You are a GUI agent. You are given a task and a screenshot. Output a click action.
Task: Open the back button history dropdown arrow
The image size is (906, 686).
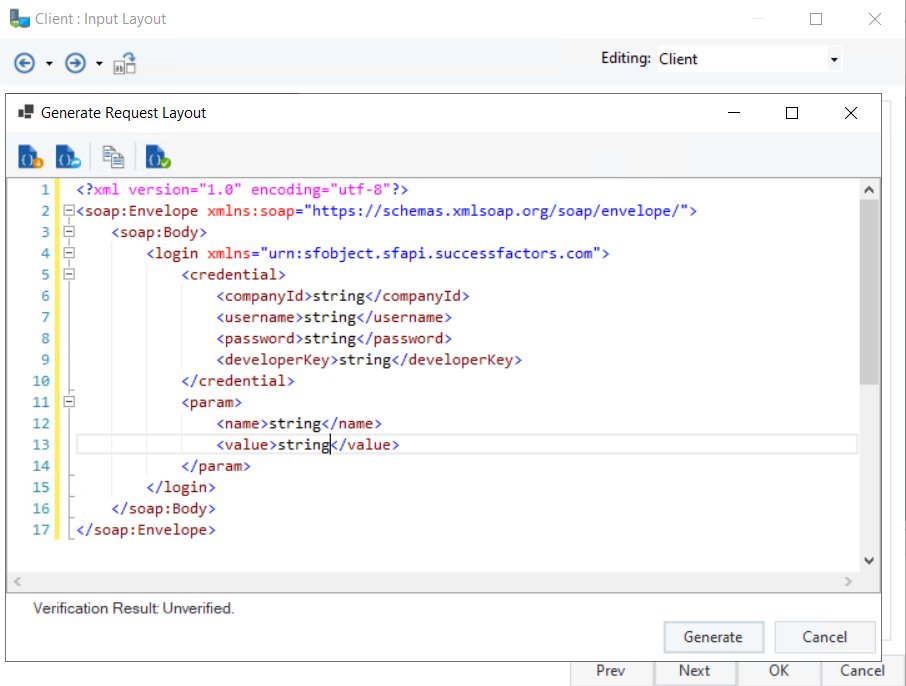(x=49, y=65)
